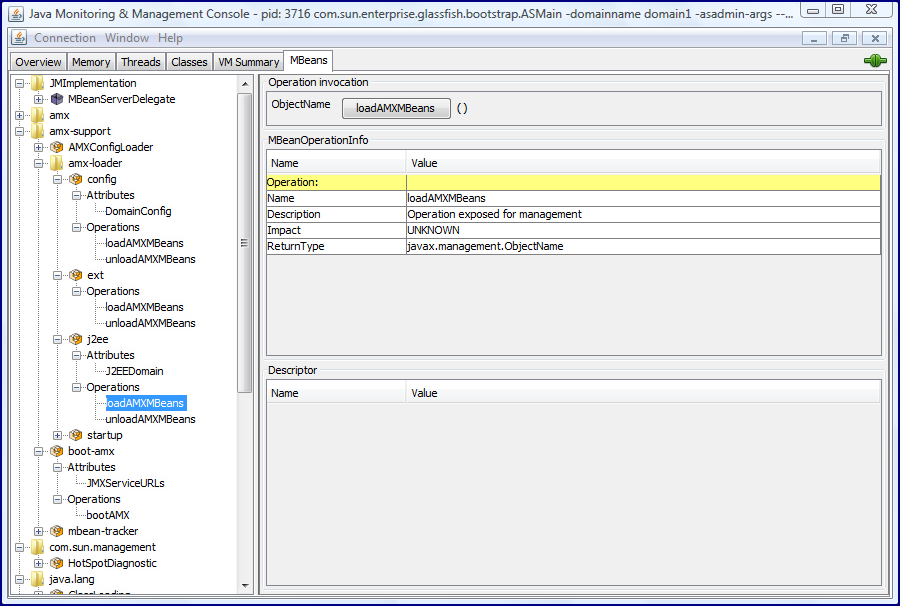Image resolution: width=900 pixels, height=606 pixels.
Task: Collapse the j2ee MBean node
Action: tap(57, 340)
